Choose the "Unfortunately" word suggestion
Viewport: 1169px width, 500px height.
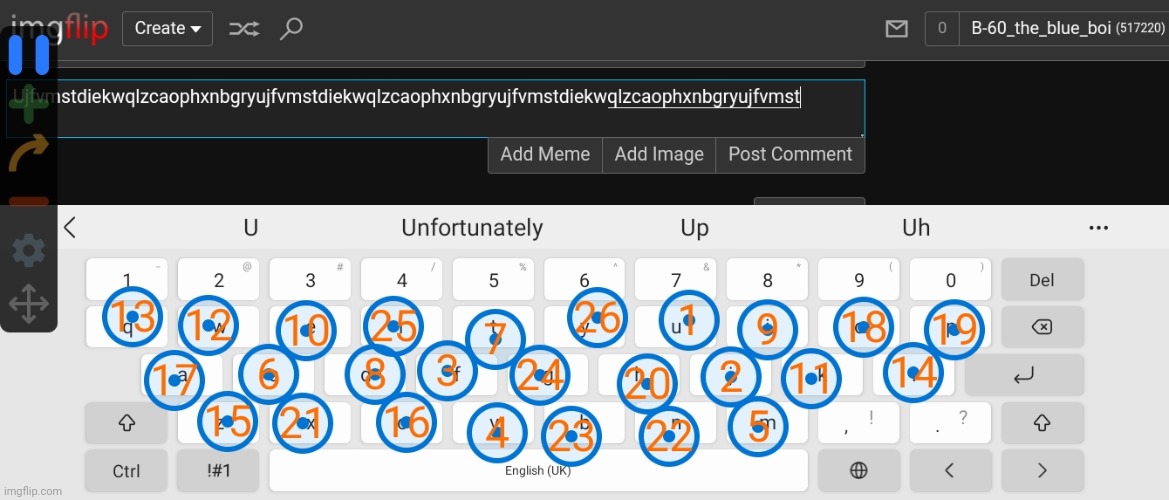[x=472, y=228]
